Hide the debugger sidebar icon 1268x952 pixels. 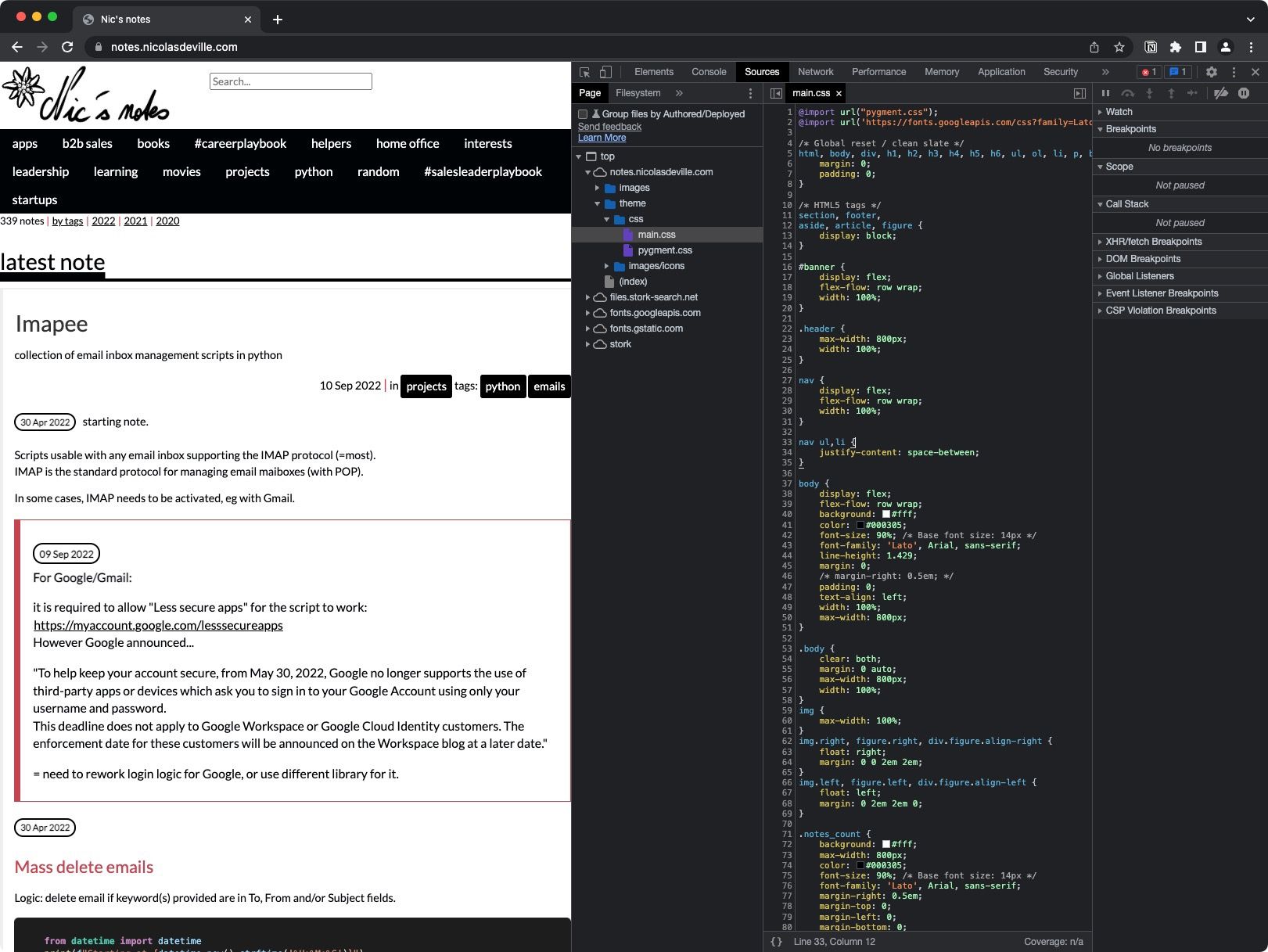click(1079, 93)
